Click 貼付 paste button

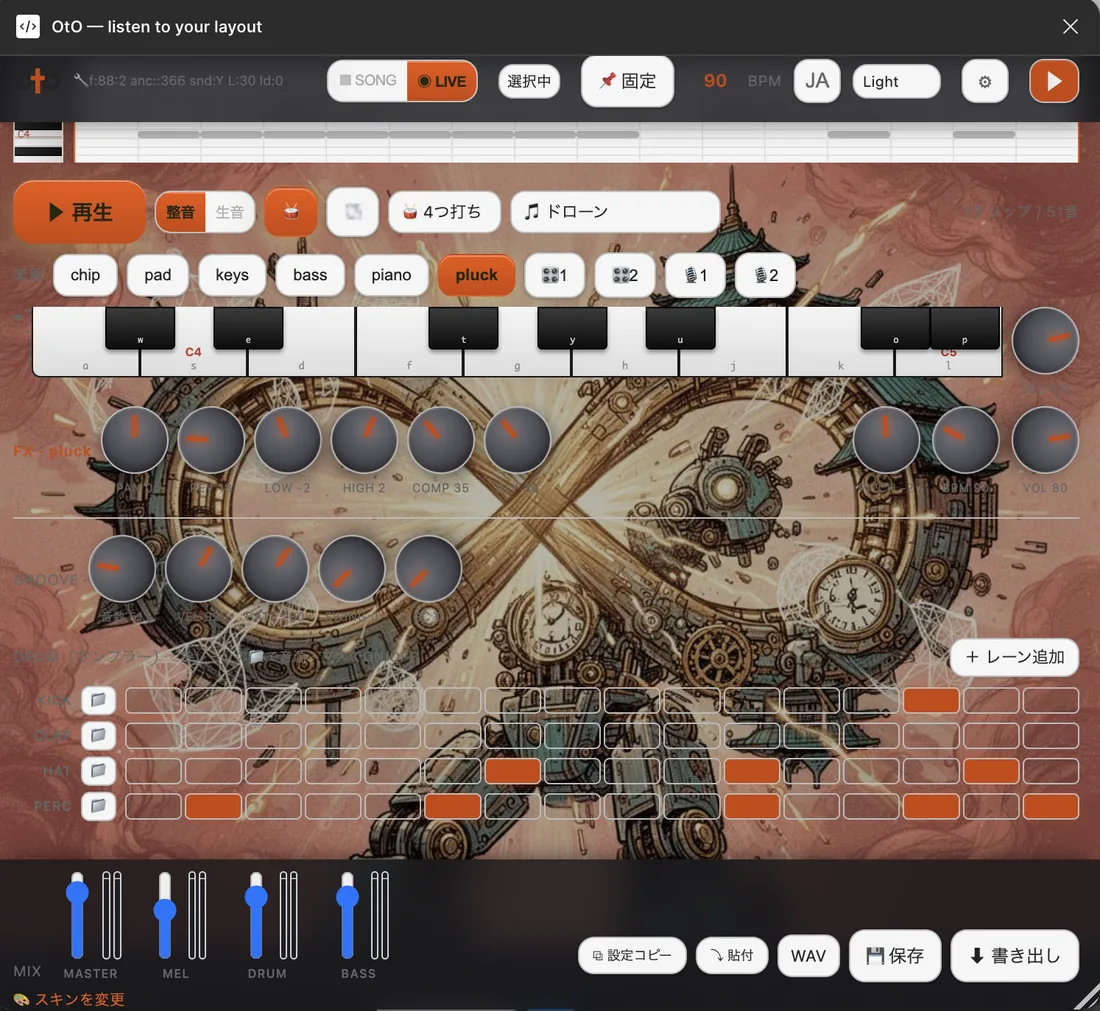(x=732, y=956)
